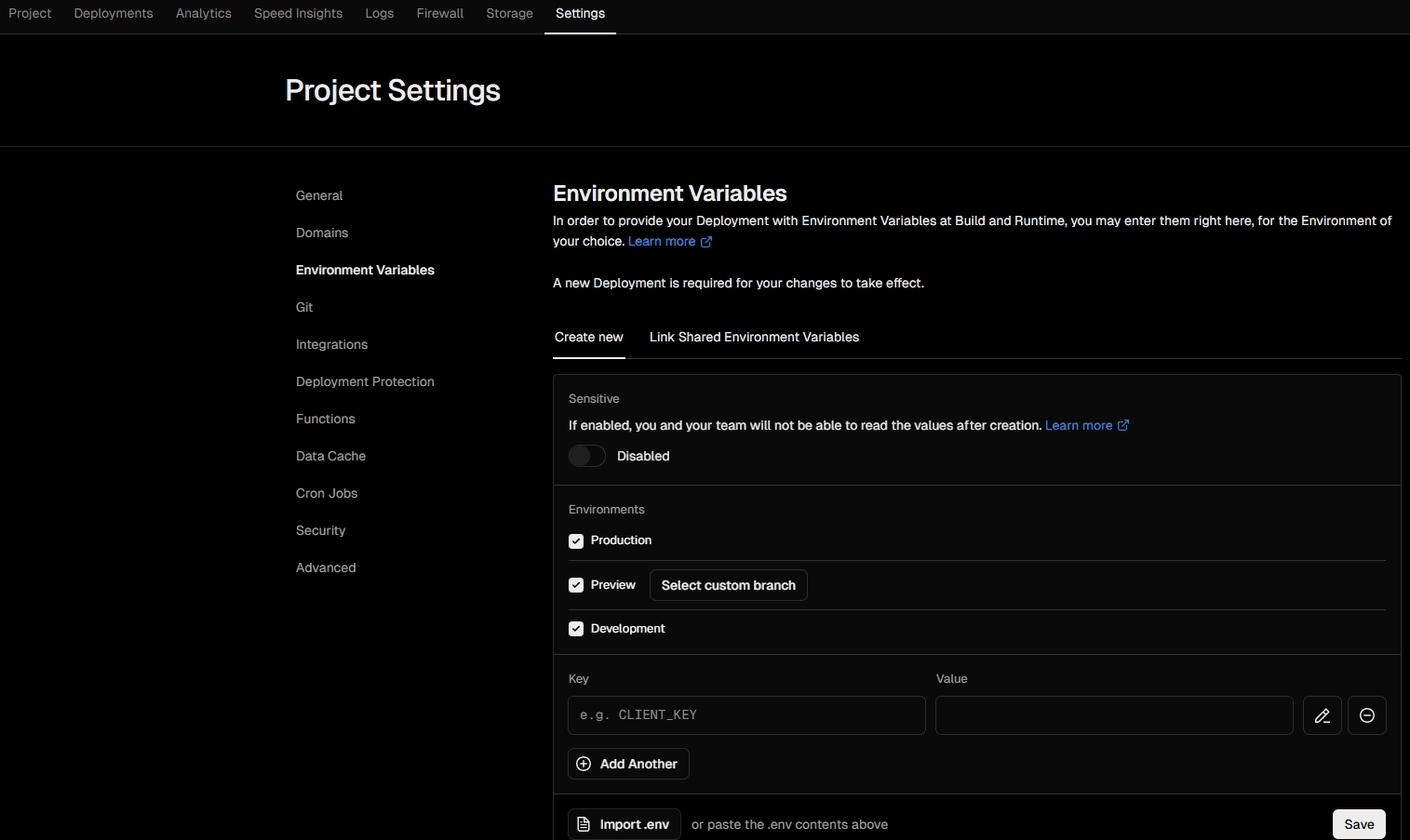
Task: Remove the variable row with minus icon
Action: (1366, 715)
